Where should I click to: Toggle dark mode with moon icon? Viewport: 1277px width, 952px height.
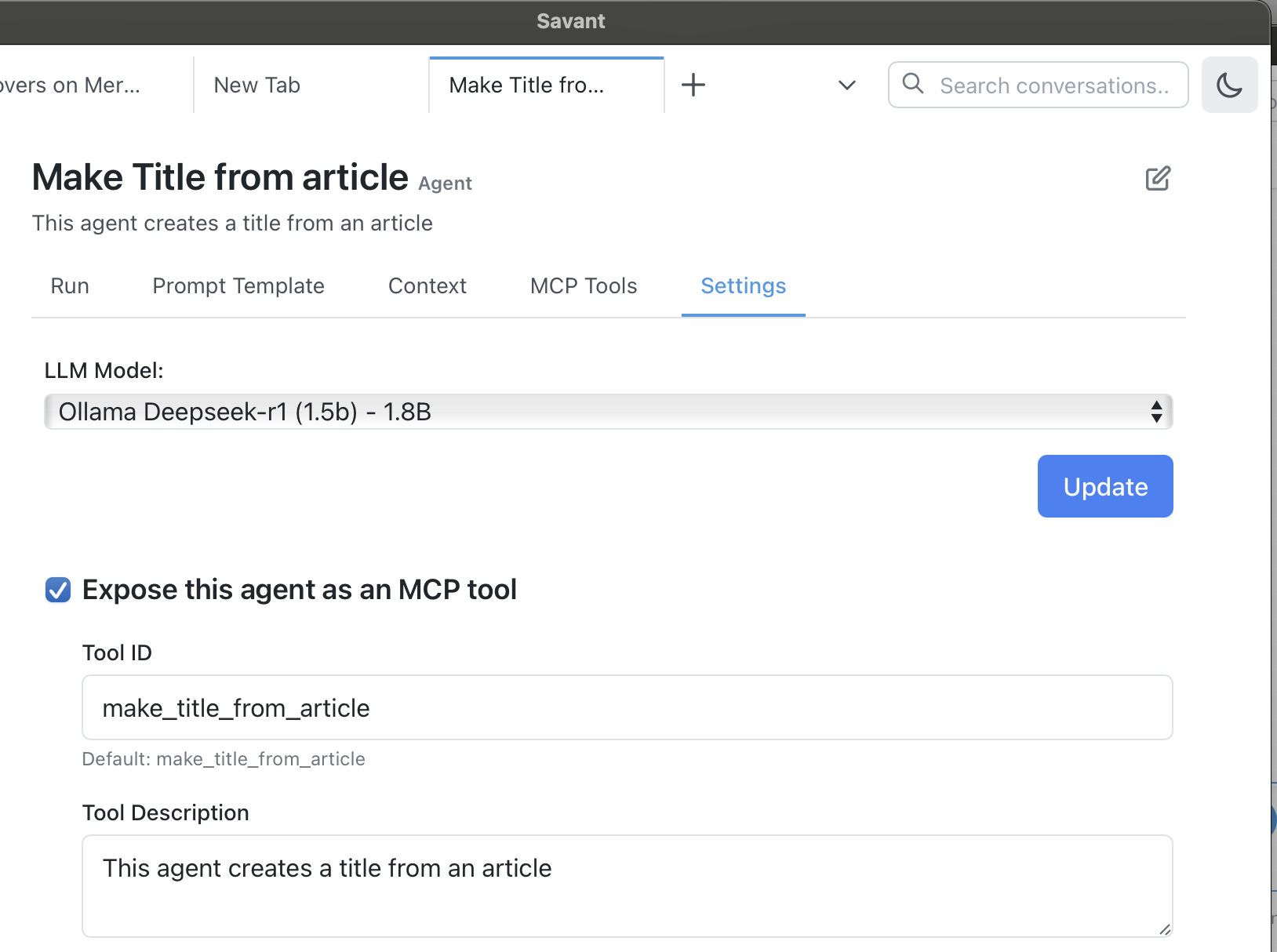pyautogui.click(x=1229, y=85)
